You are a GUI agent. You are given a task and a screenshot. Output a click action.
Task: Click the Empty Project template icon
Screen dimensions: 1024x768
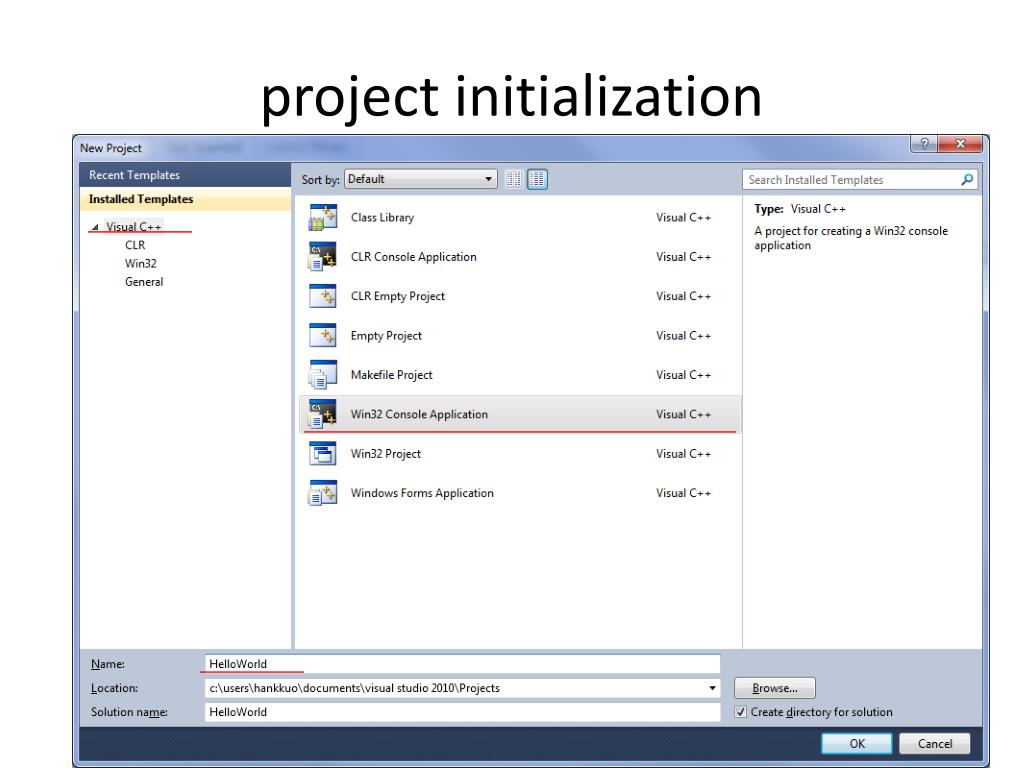[323, 335]
